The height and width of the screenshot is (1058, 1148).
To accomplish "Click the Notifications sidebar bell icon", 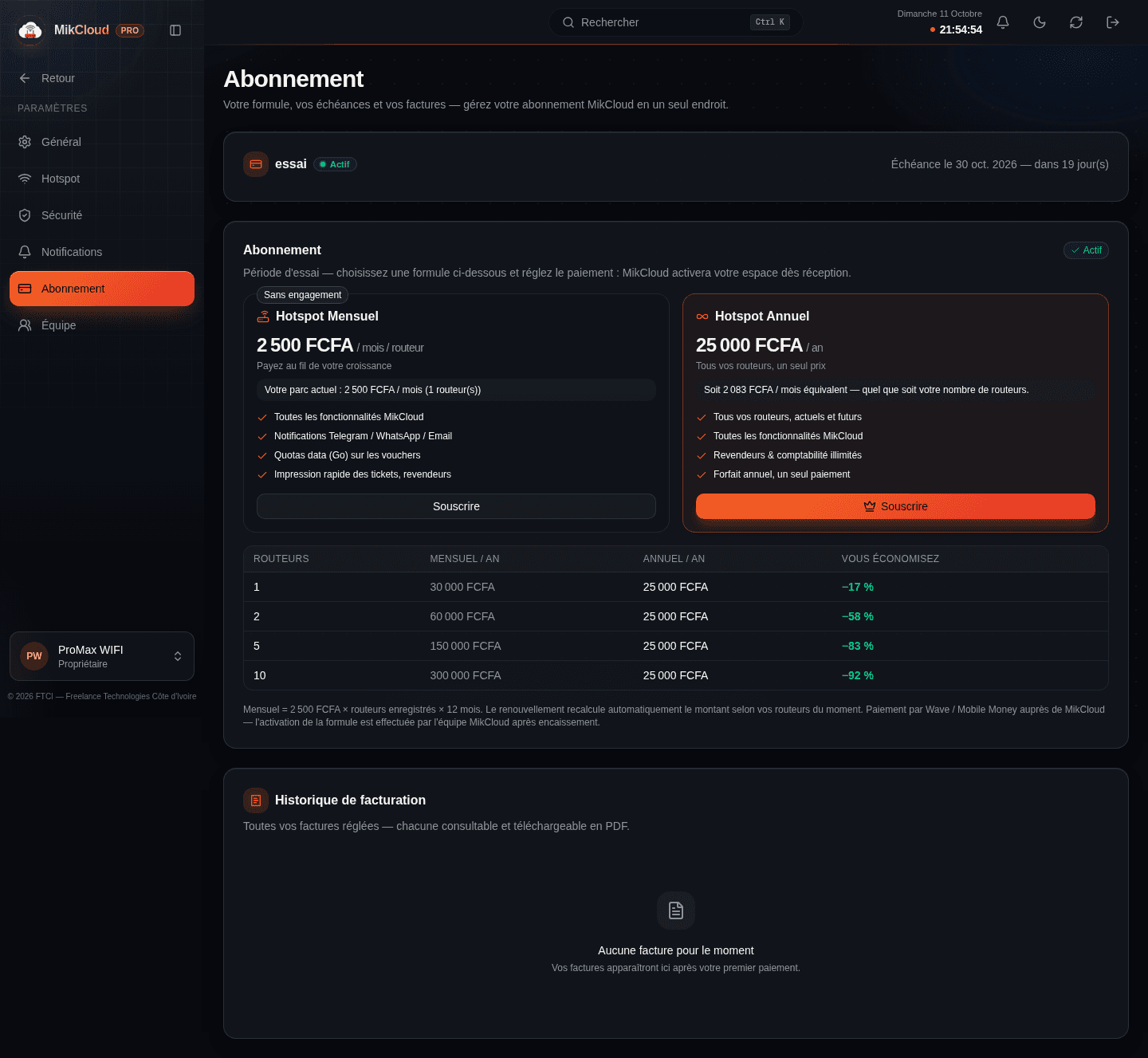I will click(x=25, y=252).
